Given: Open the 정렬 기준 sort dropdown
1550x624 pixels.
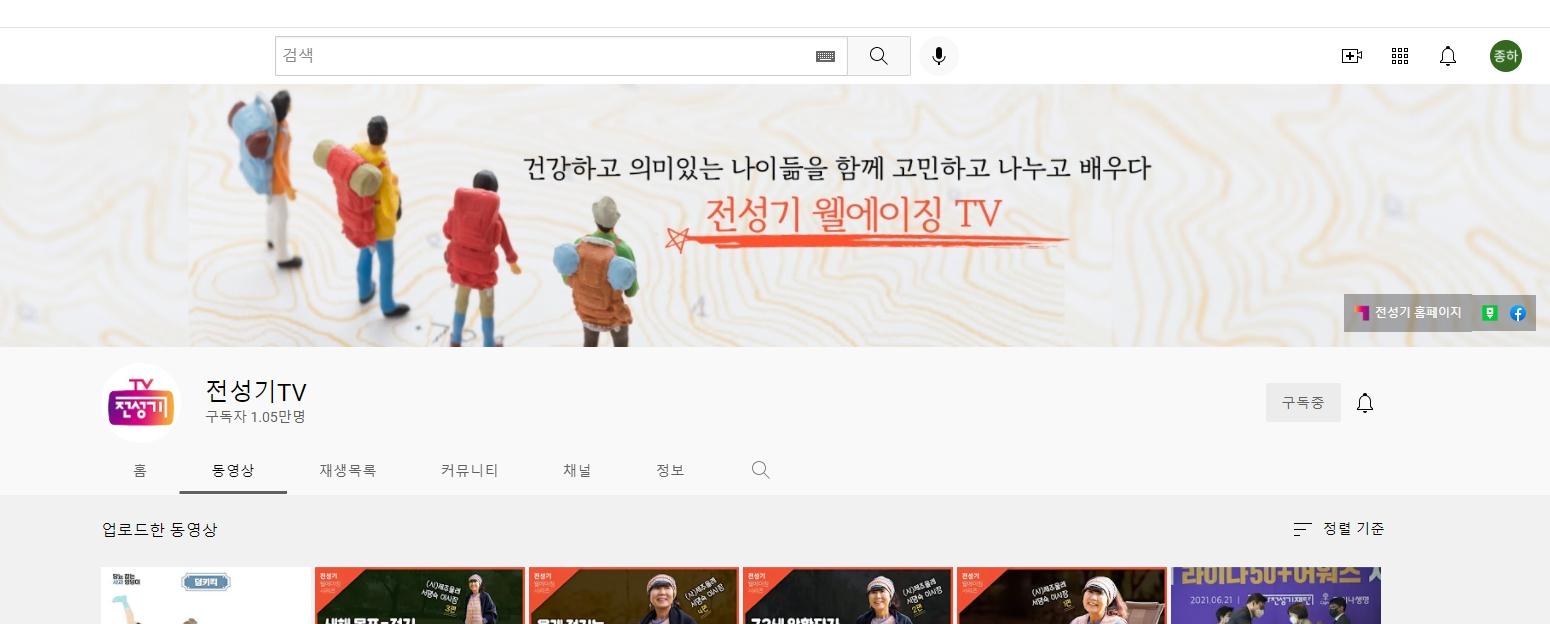Looking at the screenshot, I should 1339,529.
